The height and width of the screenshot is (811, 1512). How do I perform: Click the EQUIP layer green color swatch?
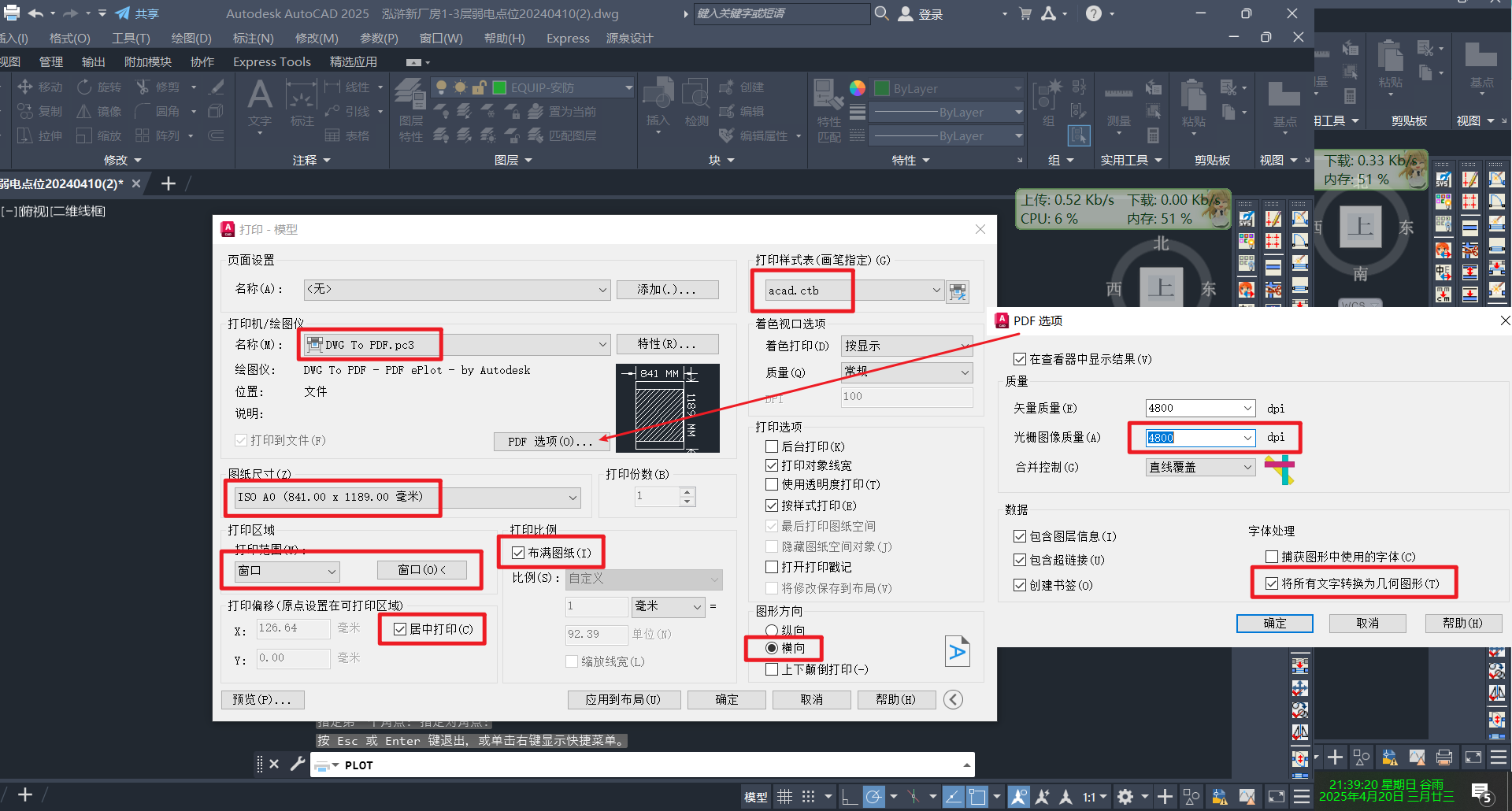click(499, 87)
